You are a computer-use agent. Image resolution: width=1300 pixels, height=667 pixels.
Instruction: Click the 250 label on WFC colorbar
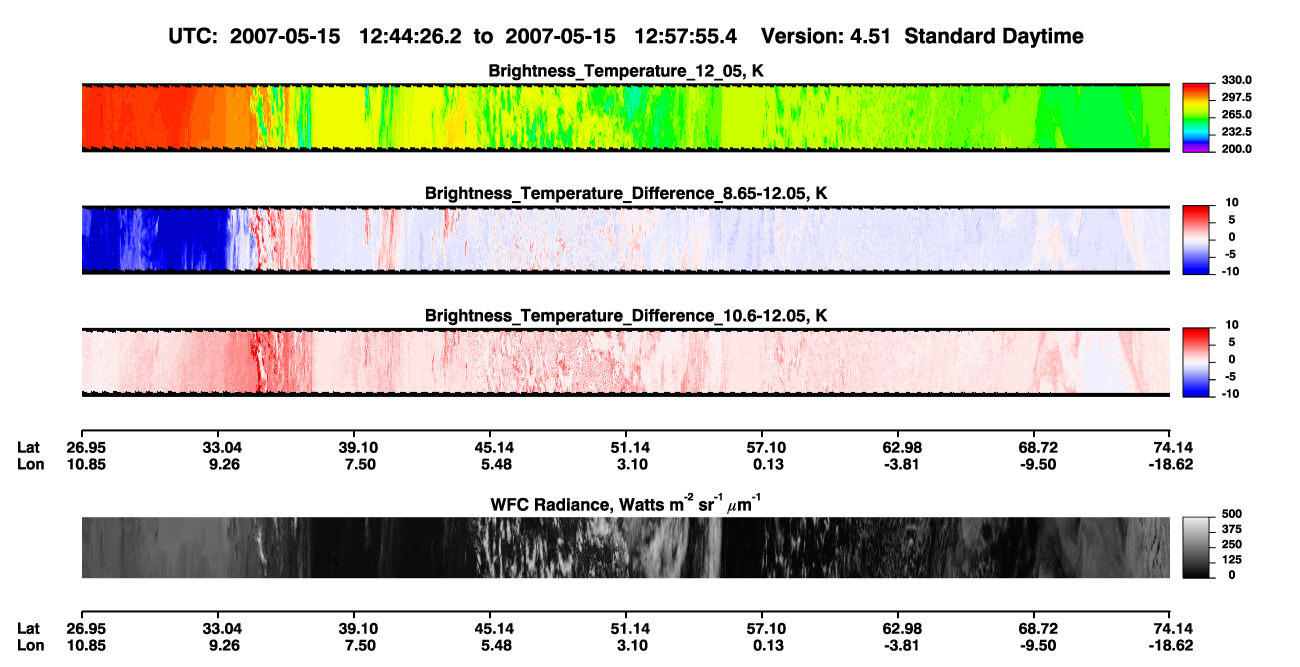click(1231, 544)
